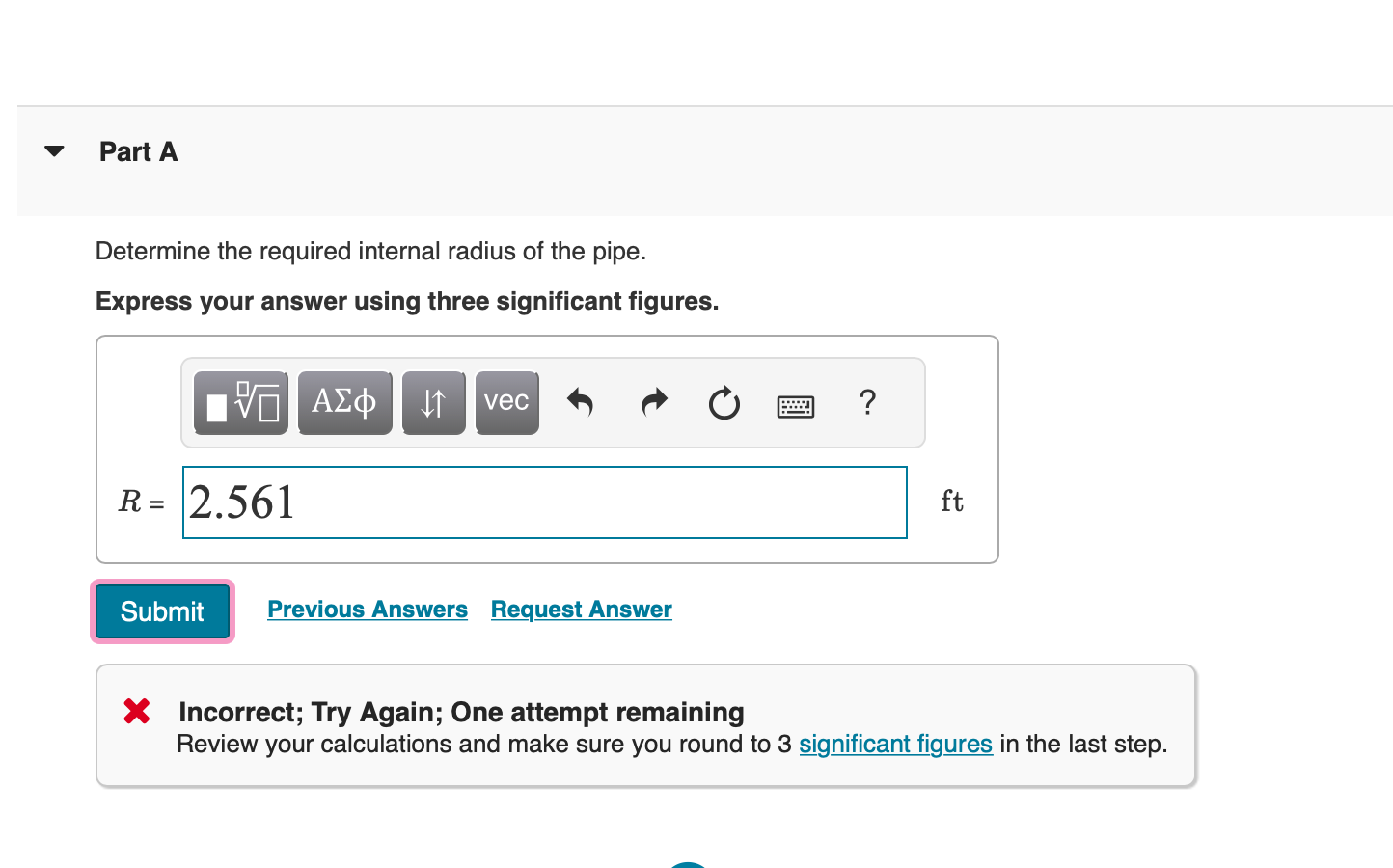Submit the answer
This screenshot has width=1393, height=868.
coord(162,611)
